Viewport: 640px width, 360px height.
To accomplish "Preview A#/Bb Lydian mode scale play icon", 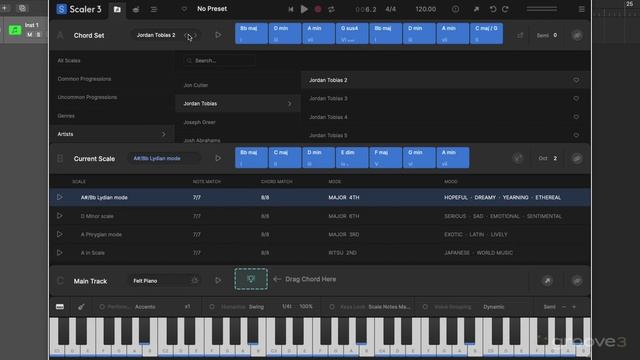I will click(60, 197).
